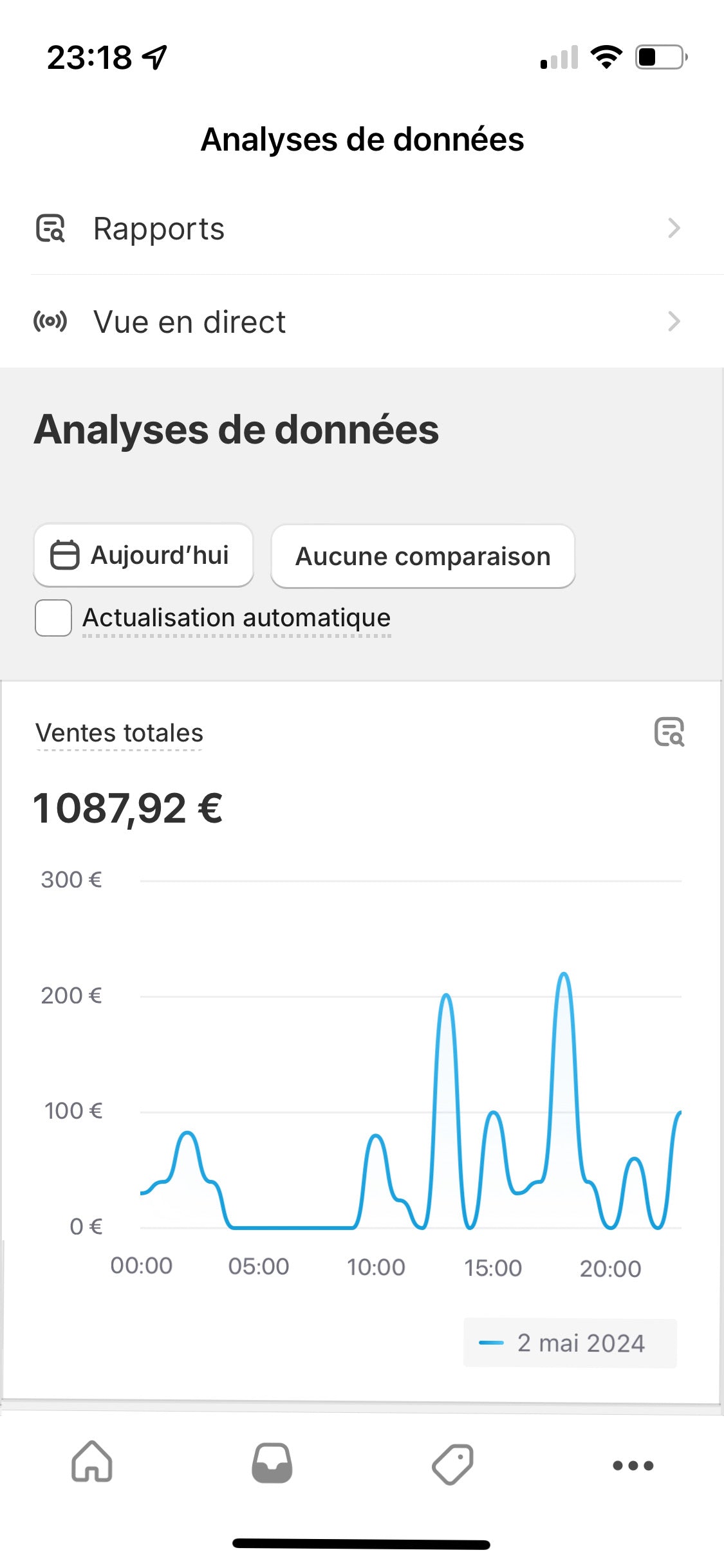The height and width of the screenshot is (1568, 724).
Task: Open report icon in Ventes totales card
Action: pyautogui.click(x=669, y=732)
